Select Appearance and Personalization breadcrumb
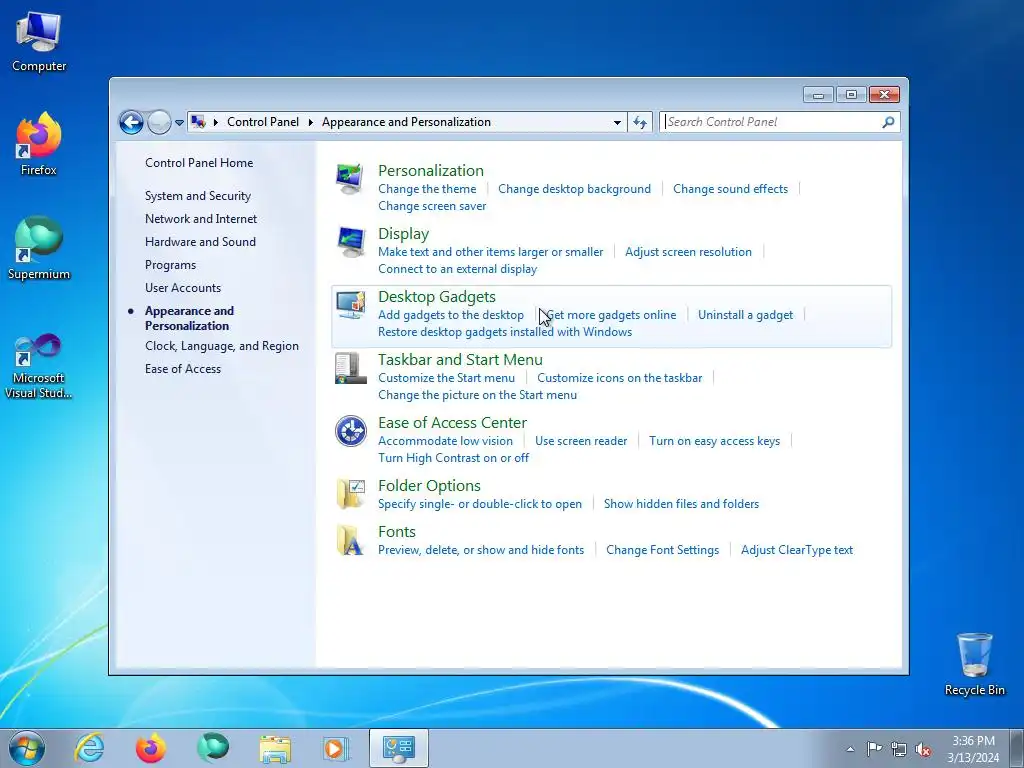The height and width of the screenshot is (768, 1024). point(406,122)
